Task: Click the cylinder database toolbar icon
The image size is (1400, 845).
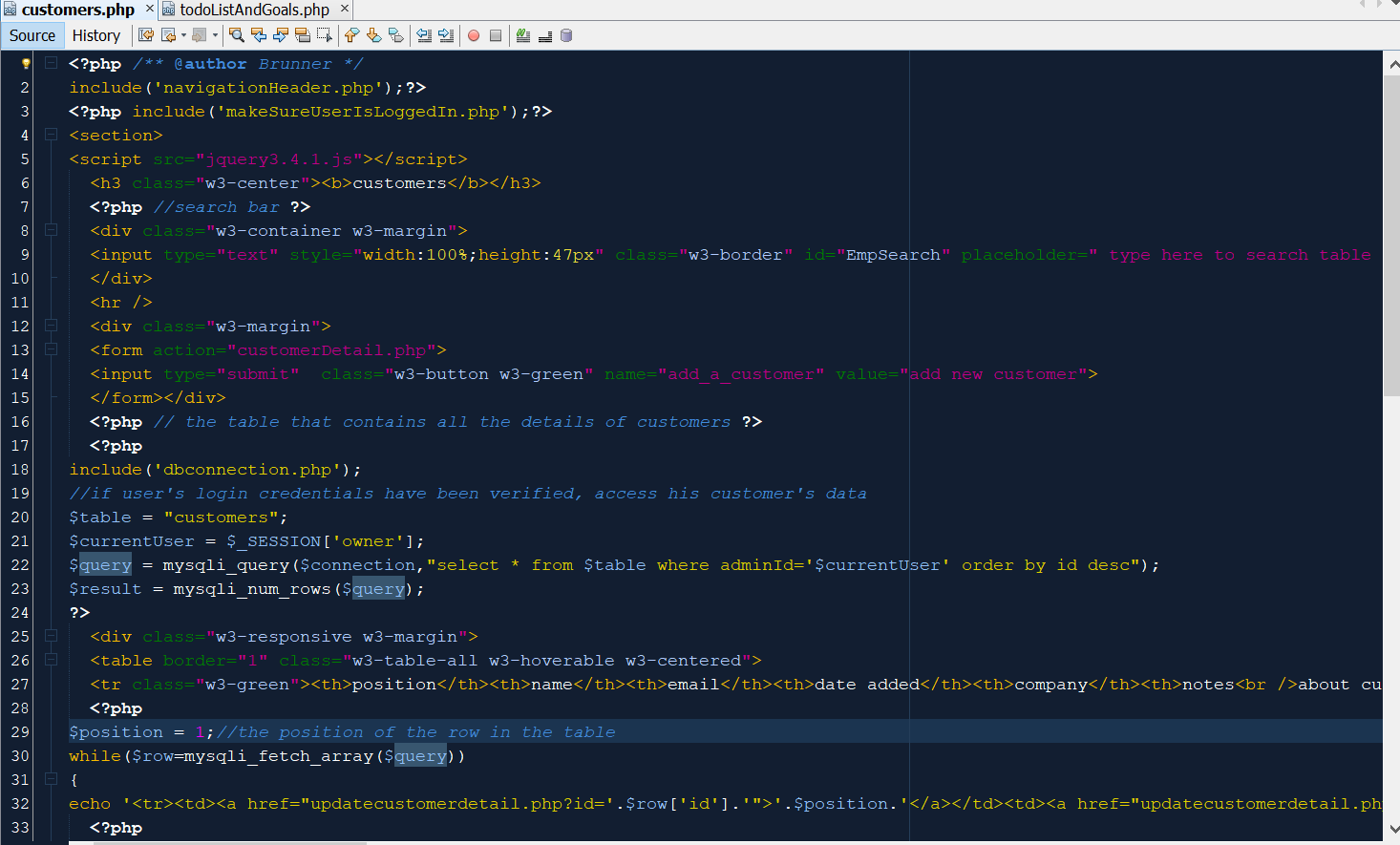Action: (x=566, y=35)
